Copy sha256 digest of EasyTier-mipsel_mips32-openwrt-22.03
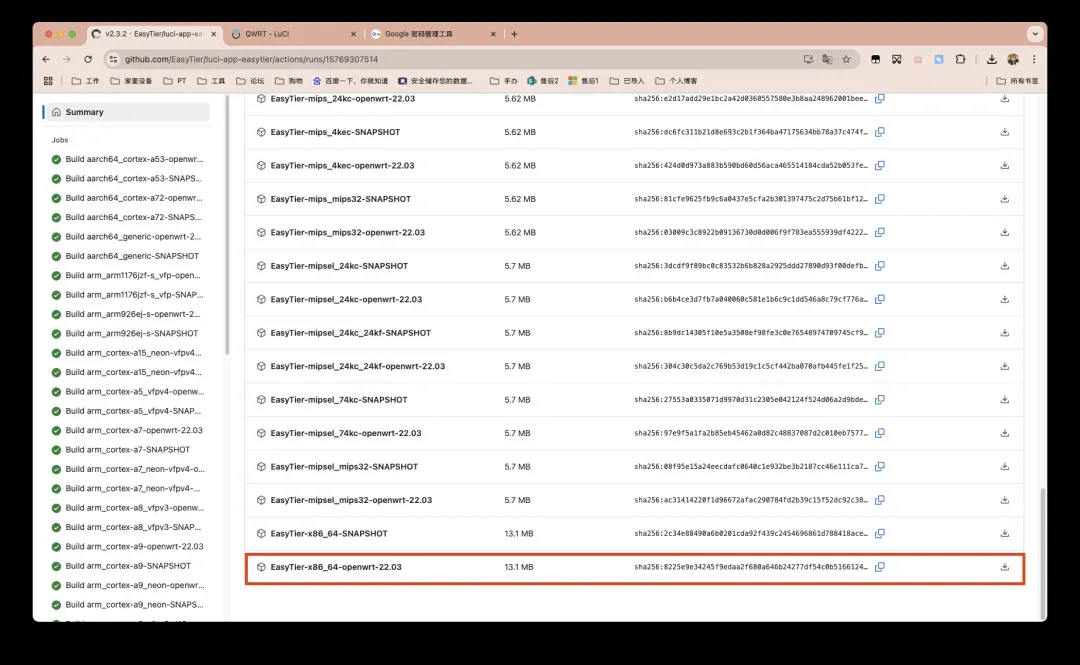Viewport: 1080px width, 665px height. (880, 500)
